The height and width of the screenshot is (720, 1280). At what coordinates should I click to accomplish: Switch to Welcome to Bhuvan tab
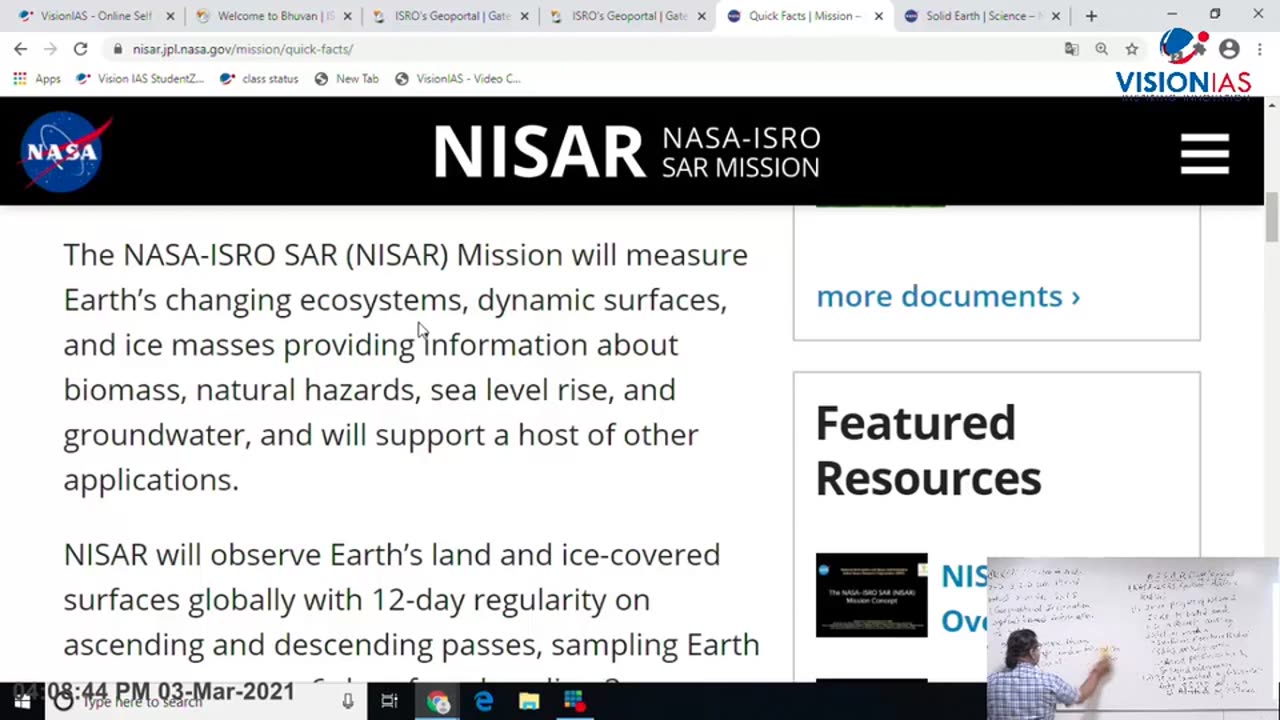266,16
